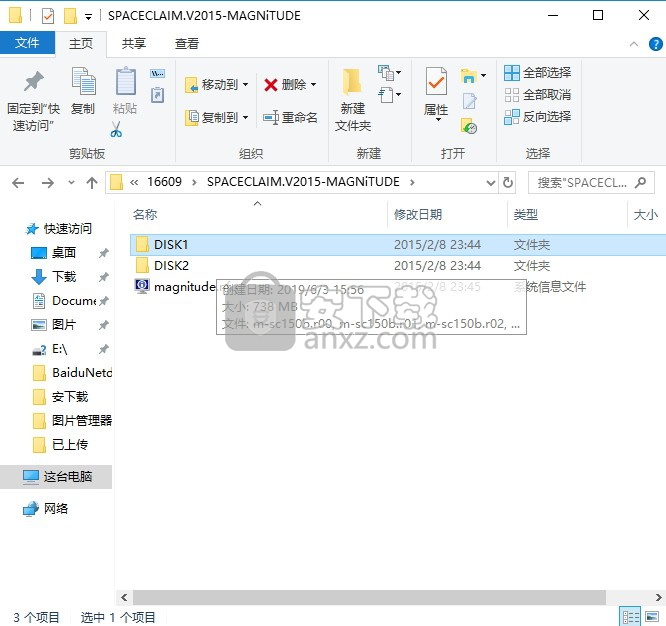
Task: Open the Help question mark icon
Action: pos(655,44)
